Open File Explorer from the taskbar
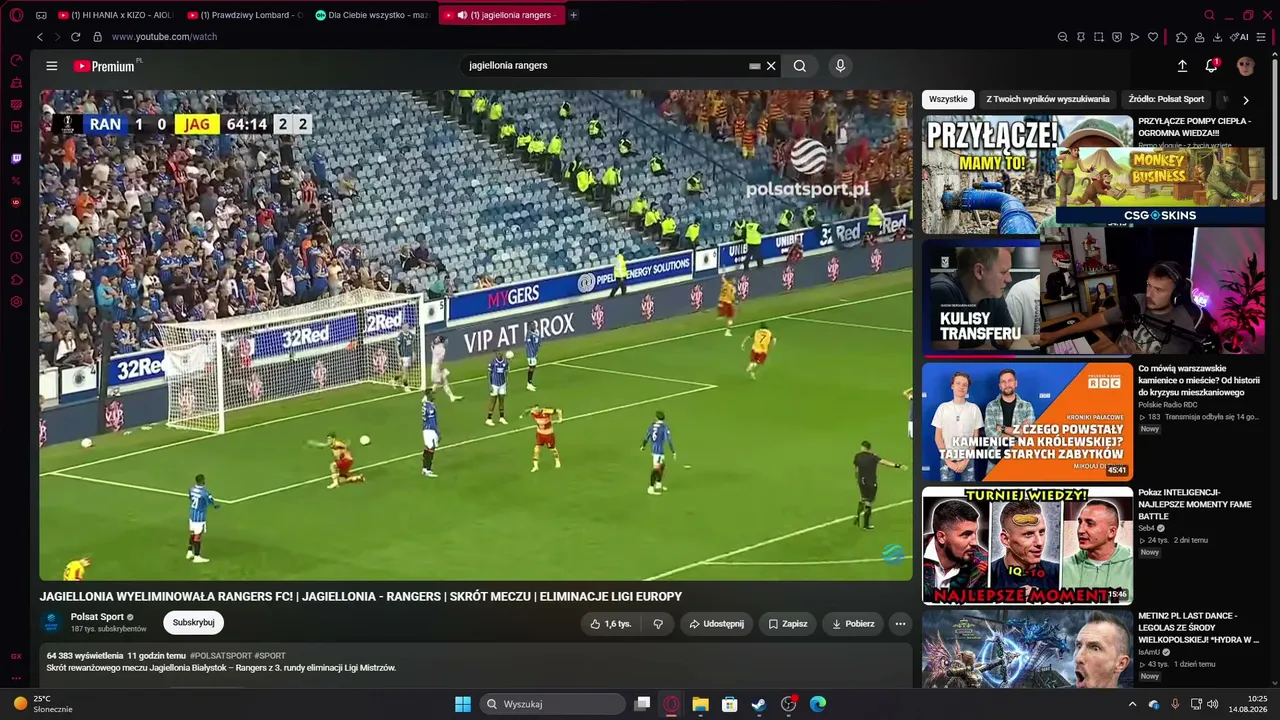Screen dimensions: 1280x720 (x=700, y=704)
